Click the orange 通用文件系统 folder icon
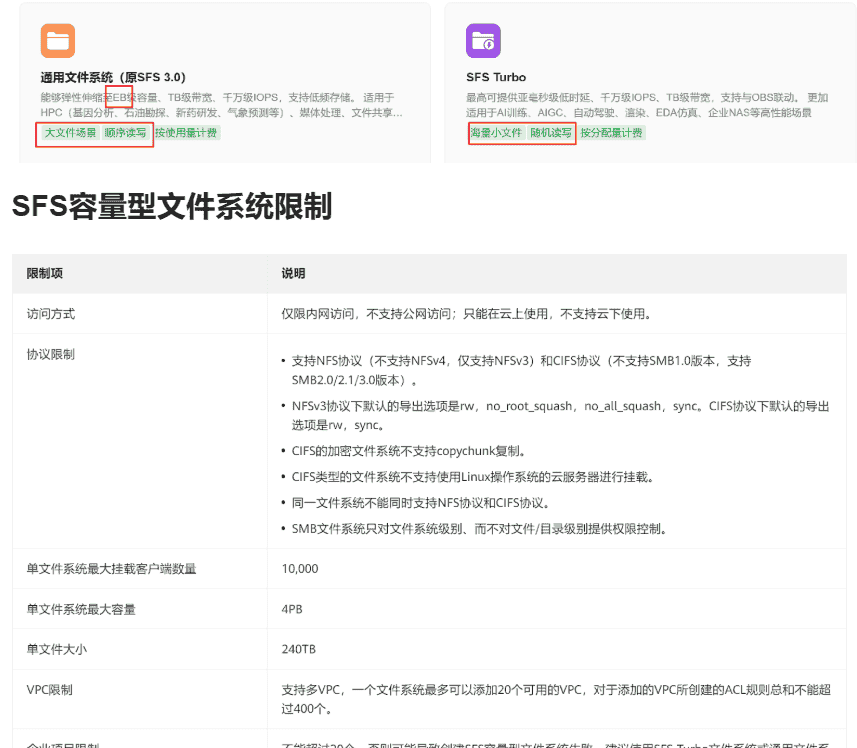The width and height of the screenshot is (857, 748). pos(56,41)
